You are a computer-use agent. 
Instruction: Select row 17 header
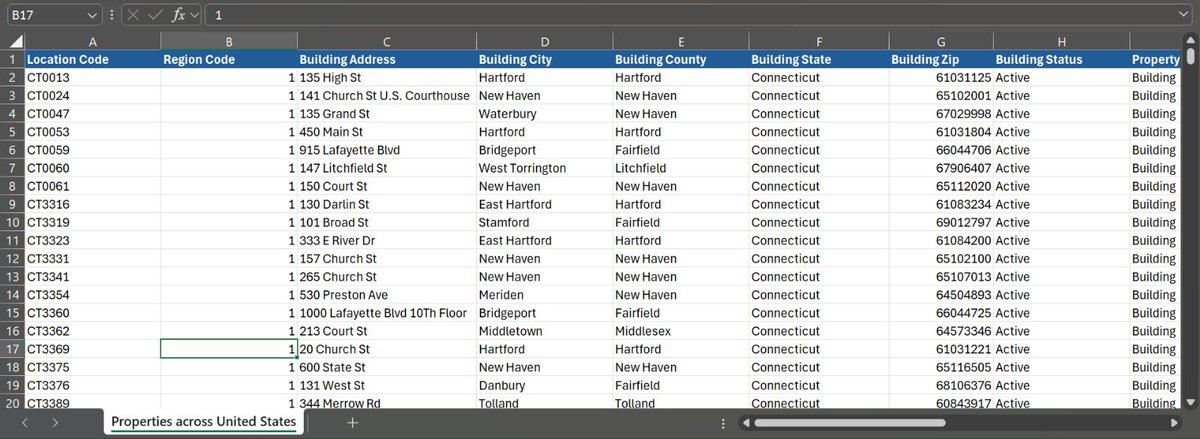12,349
